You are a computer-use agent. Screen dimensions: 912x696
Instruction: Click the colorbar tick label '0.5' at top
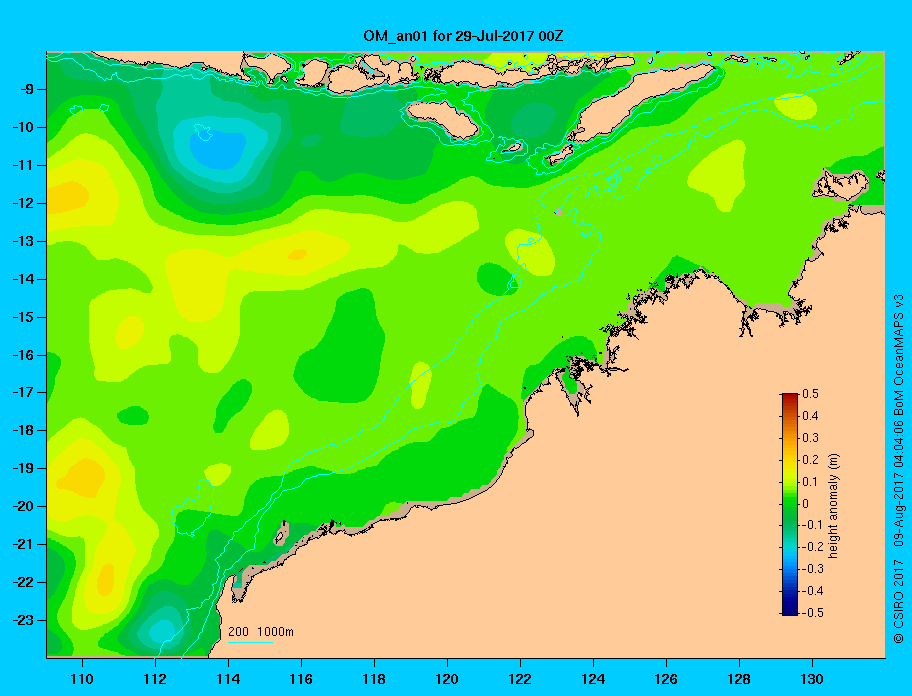(x=810, y=394)
